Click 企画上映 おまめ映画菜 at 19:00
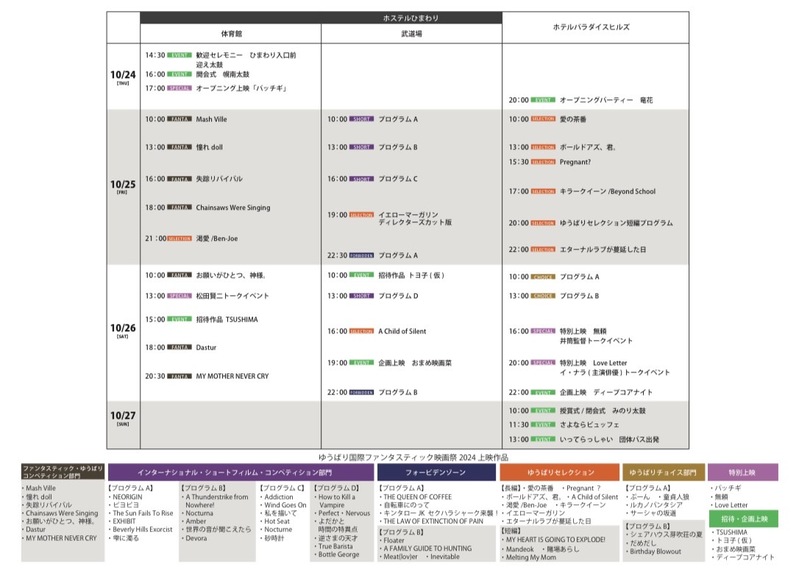799x572 pixels. click(x=389, y=363)
